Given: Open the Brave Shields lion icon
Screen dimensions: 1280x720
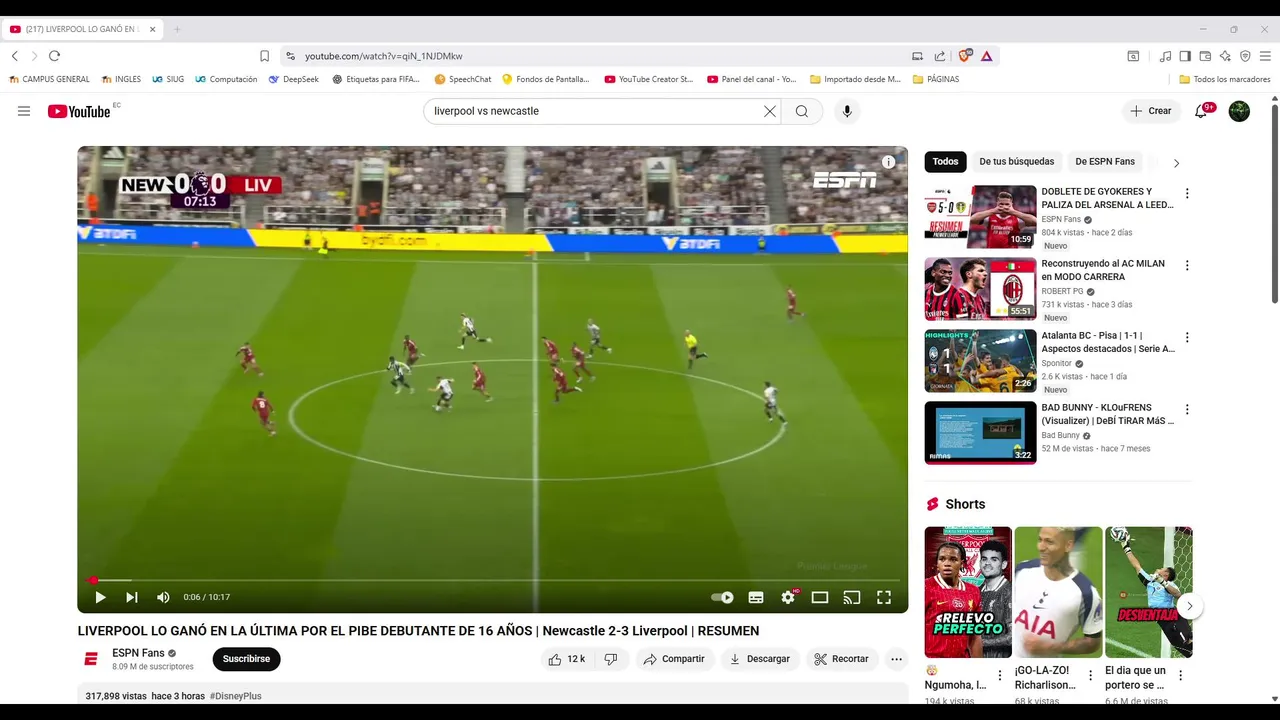Looking at the screenshot, I should 965,56.
